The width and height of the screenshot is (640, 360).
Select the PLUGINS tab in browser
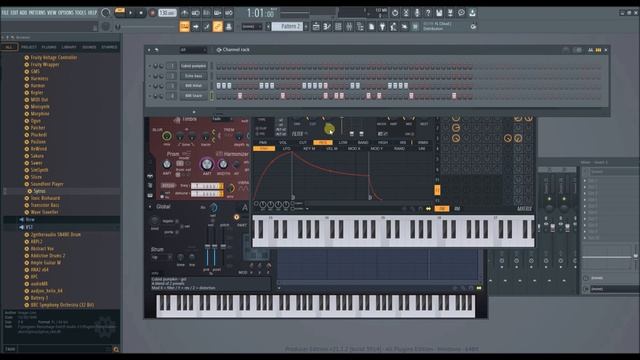[x=49, y=47]
